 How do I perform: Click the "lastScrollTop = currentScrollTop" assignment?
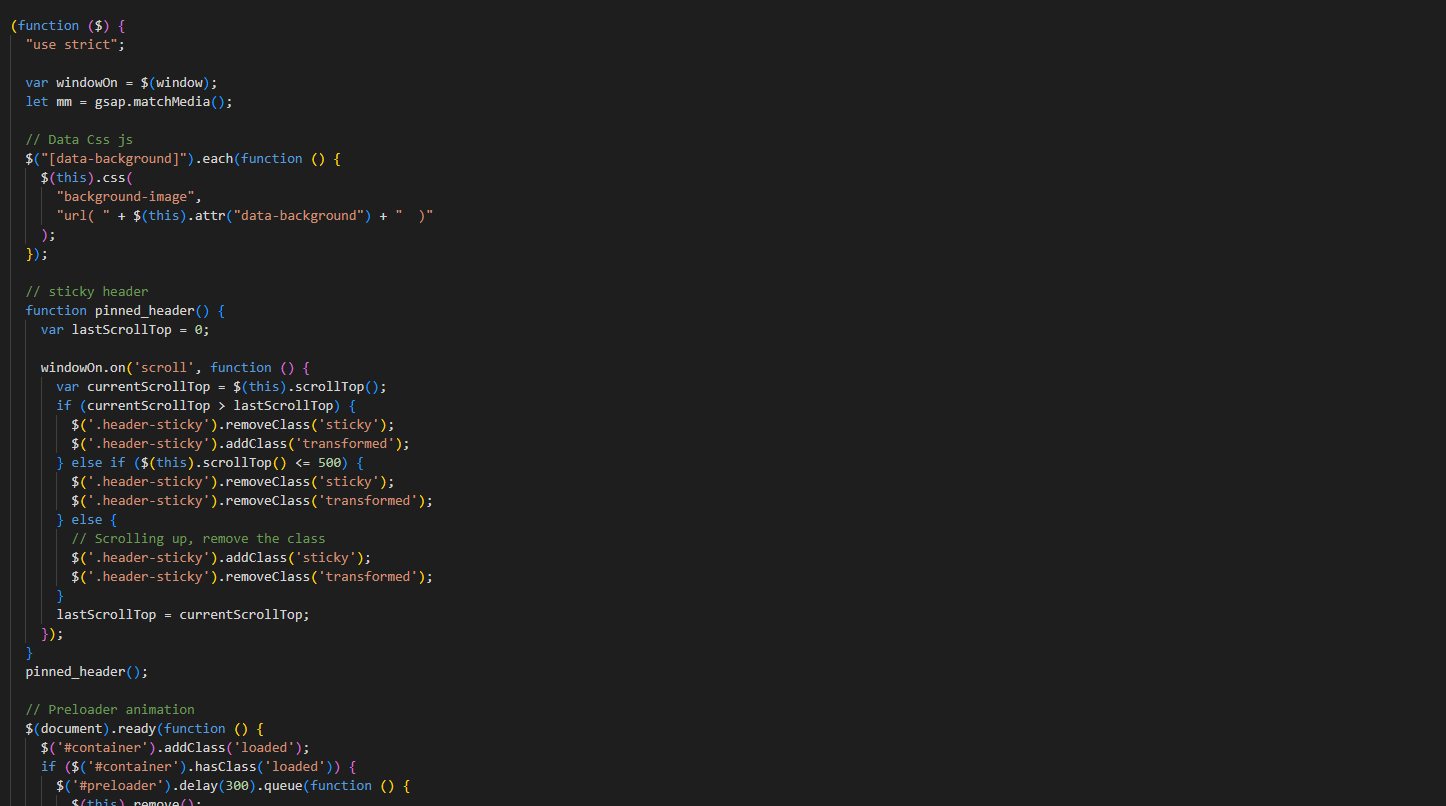[x=182, y=615]
